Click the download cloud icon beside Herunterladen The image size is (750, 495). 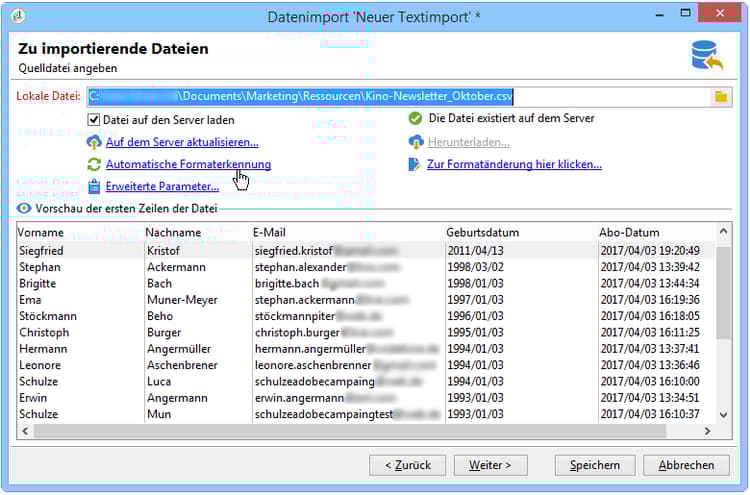coord(416,142)
